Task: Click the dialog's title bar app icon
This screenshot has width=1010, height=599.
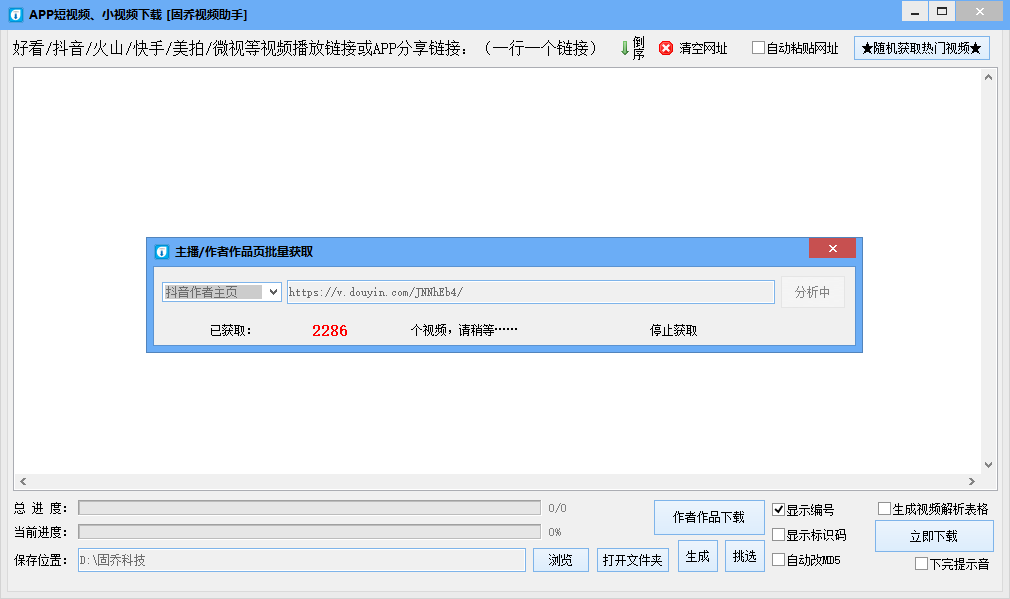Action: coord(162,252)
